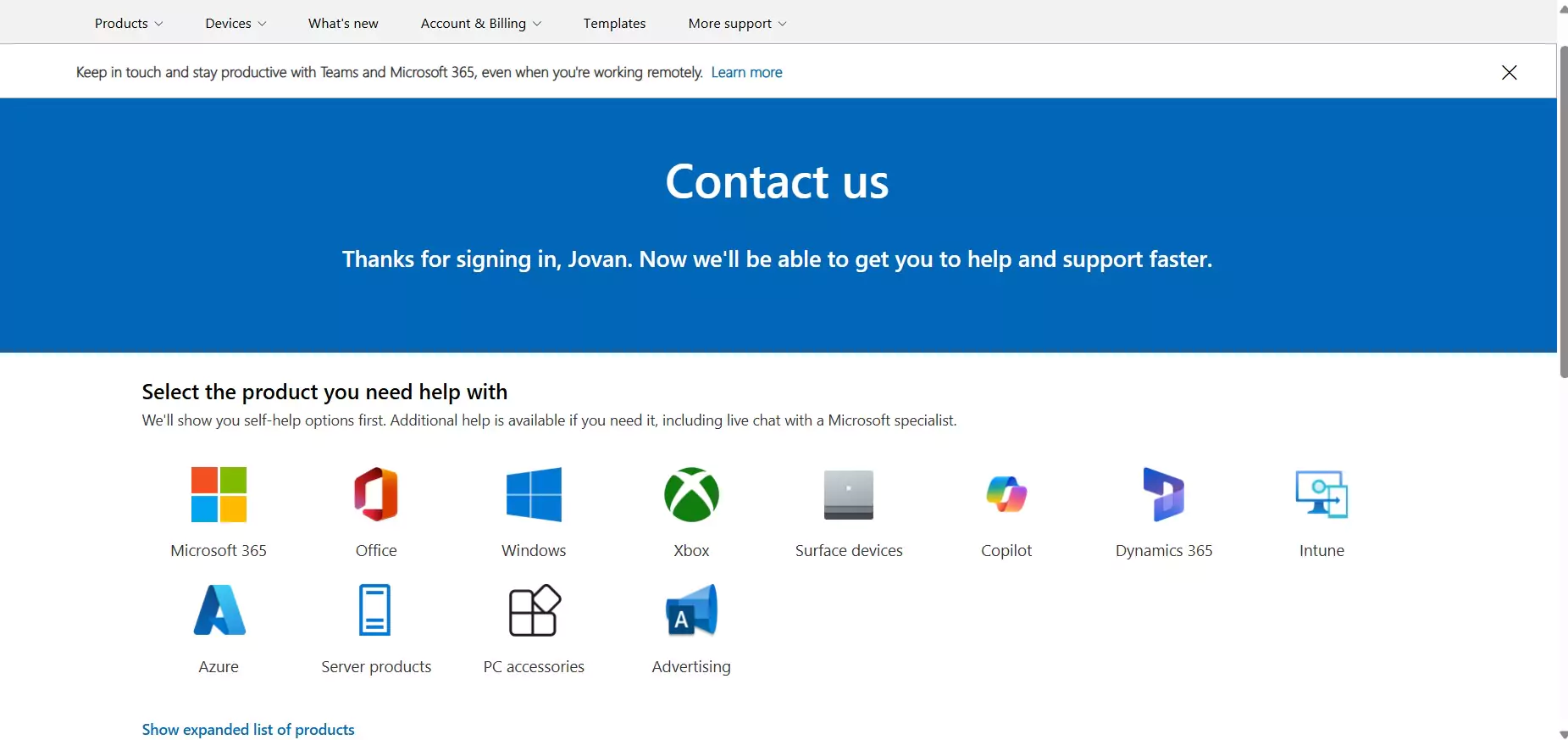Click the scrollbar down arrow
This screenshot has height=740, width=1568.
point(1563,734)
